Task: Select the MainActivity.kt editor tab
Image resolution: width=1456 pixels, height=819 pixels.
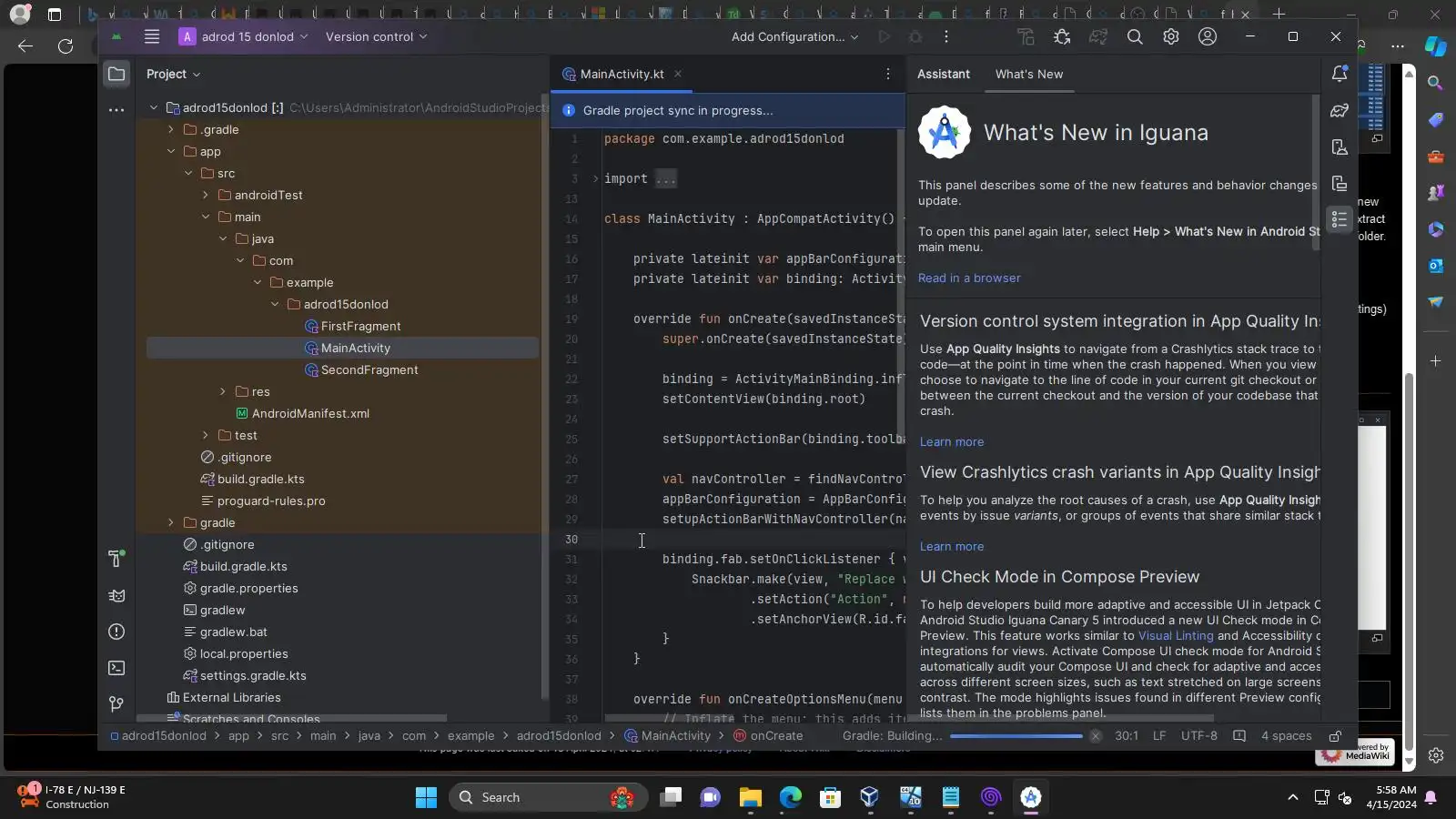Action: click(x=622, y=74)
